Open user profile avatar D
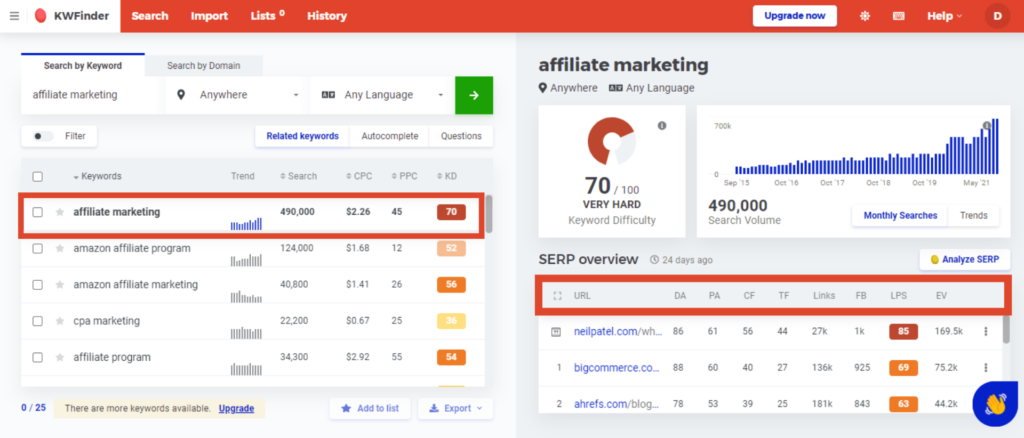Screen dimensions: 1024x438 pos(997,16)
